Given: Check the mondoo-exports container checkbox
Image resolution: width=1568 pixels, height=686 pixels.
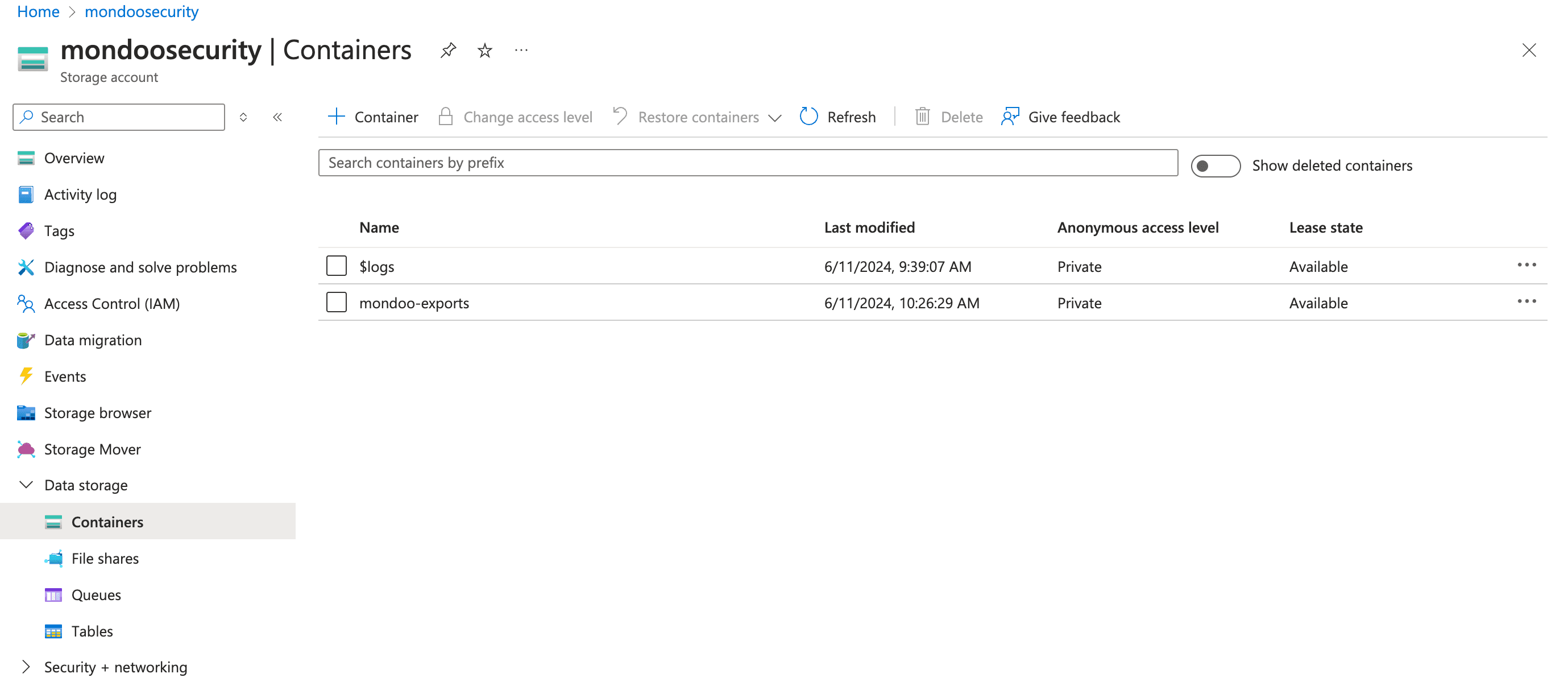Looking at the screenshot, I should point(336,301).
